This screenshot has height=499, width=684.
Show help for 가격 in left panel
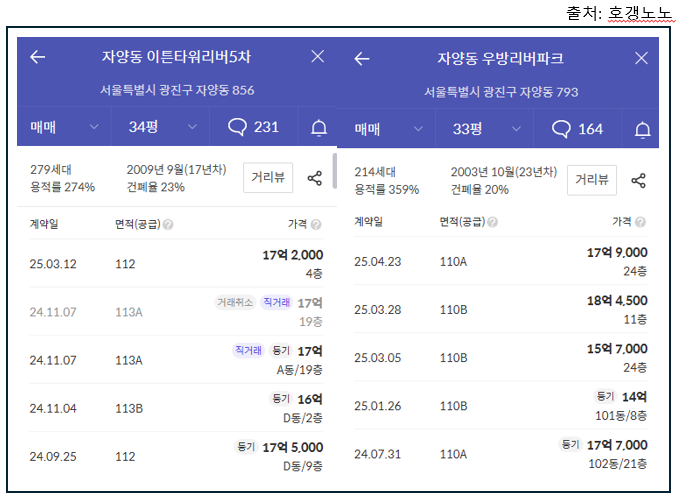316,225
